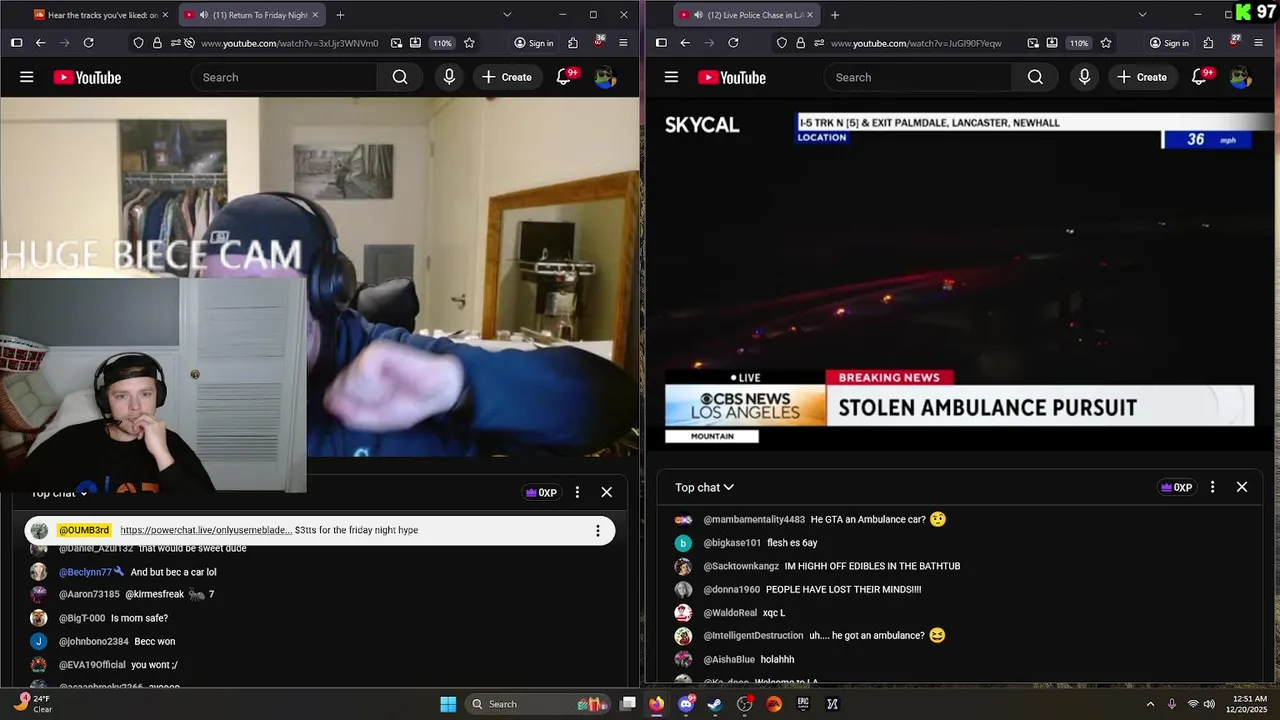Click the search magnifier in left YouTube window

400,77
